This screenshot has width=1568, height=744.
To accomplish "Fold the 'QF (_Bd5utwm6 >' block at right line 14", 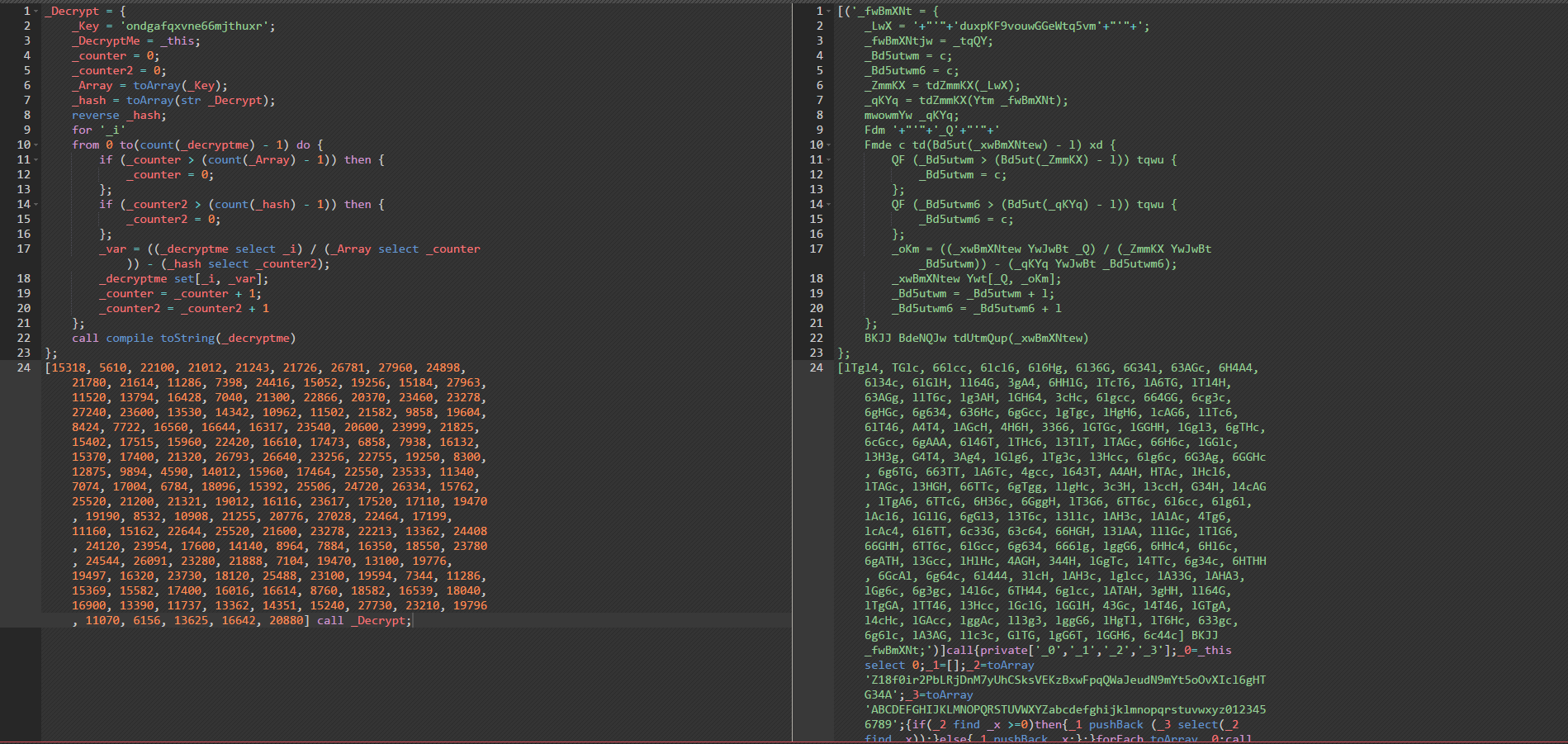I will [x=830, y=205].
